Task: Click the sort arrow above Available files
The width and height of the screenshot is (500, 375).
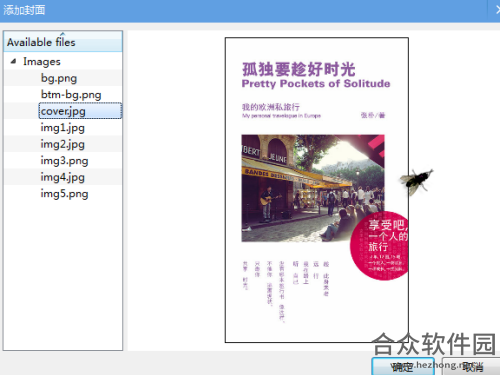Action: click(x=63, y=34)
